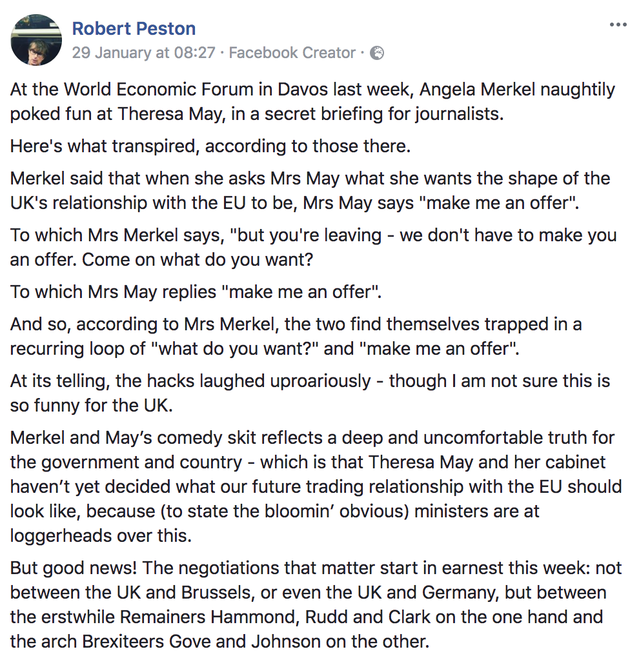The width and height of the screenshot is (630, 667).
Task: Click the line "To which Mrs May replies"
Action: coord(196,292)
